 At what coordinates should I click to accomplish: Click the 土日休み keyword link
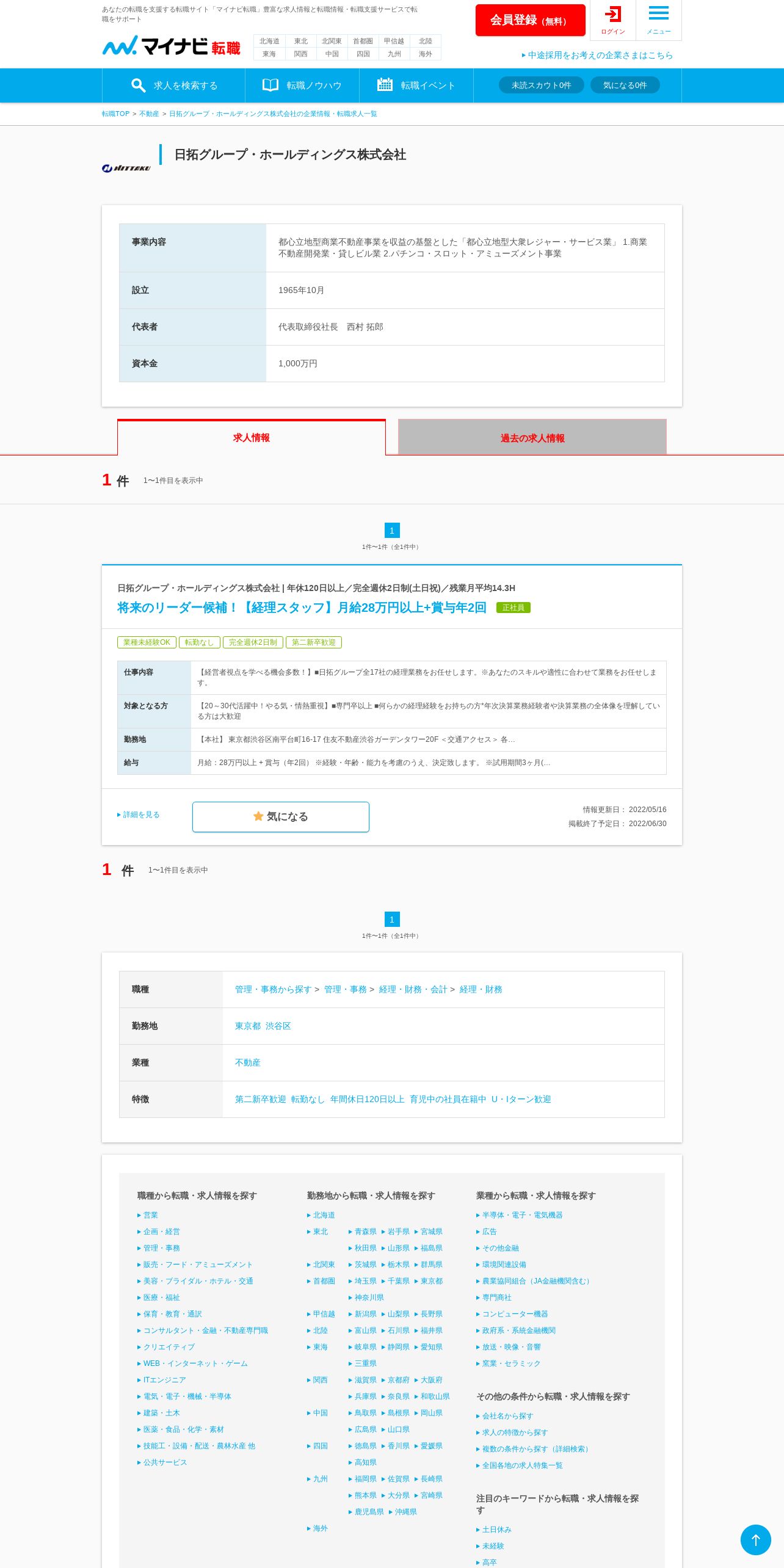coord(494,1530)
